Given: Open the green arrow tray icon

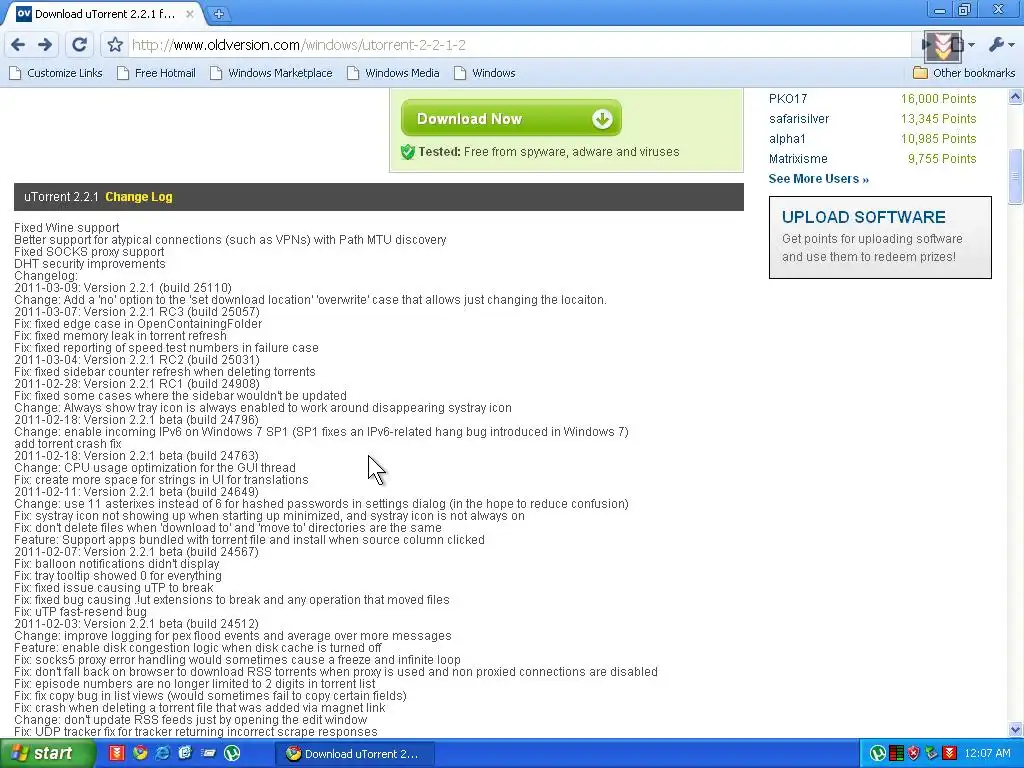Looking at the screenshot, I should 931,754.
